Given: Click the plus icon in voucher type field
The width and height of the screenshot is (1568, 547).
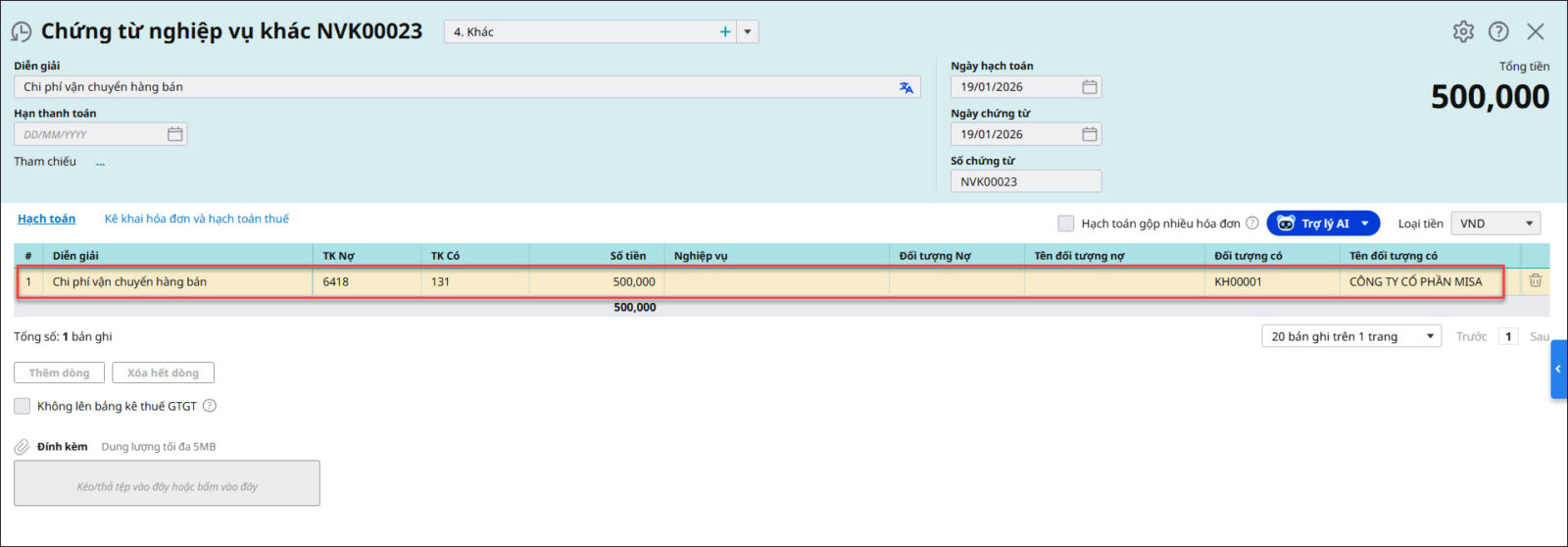Looking at the screenshot, I should coord(725,31).
